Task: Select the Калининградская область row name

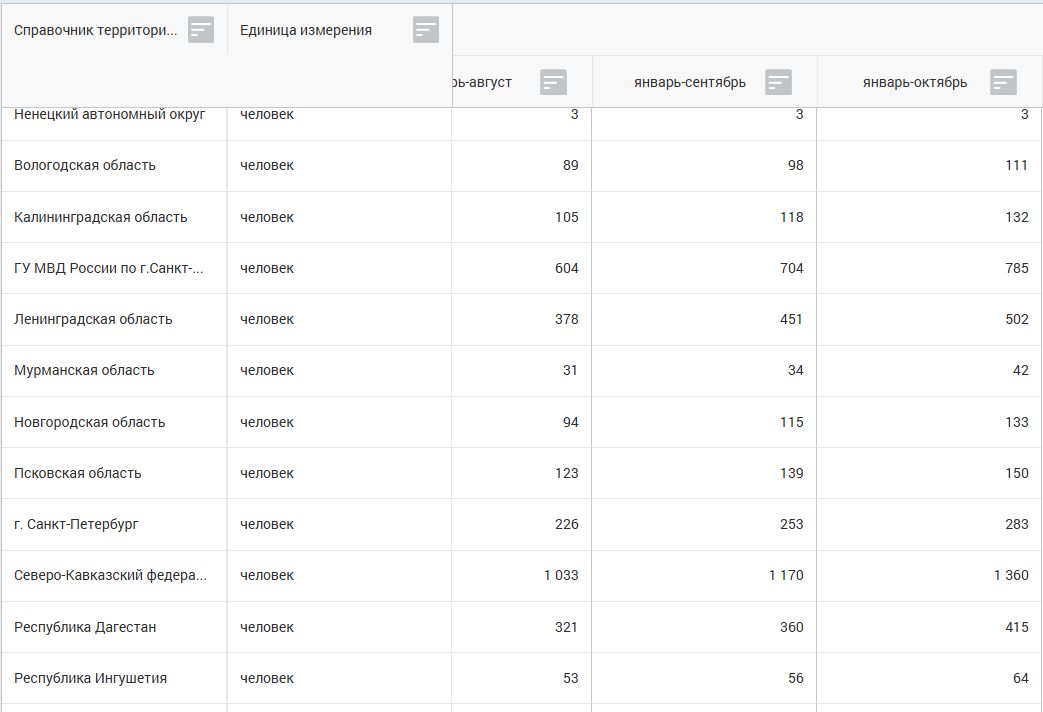Action: pos(101,217)
